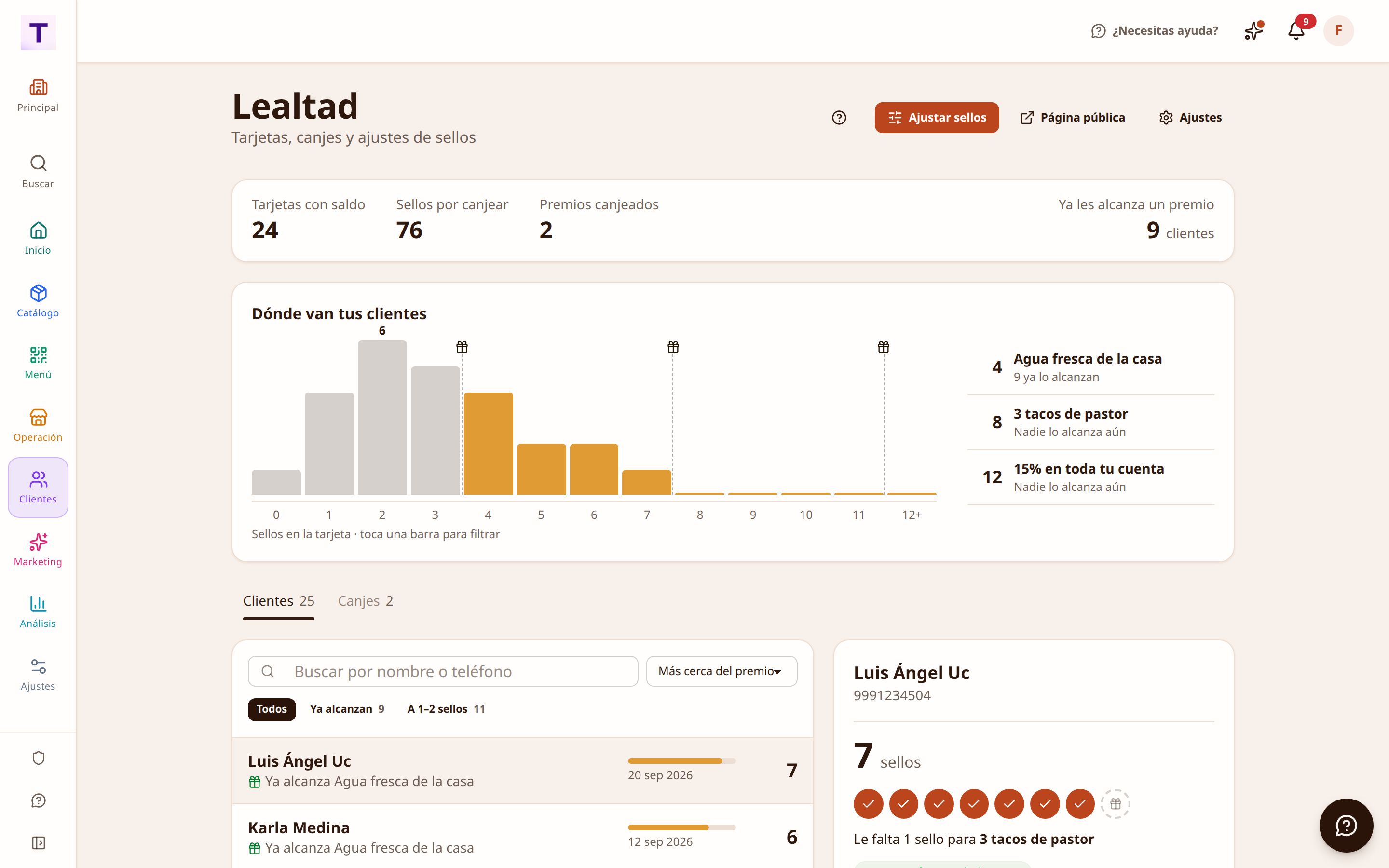
Task: Open the user avatar F menu
Action: 1338,30
